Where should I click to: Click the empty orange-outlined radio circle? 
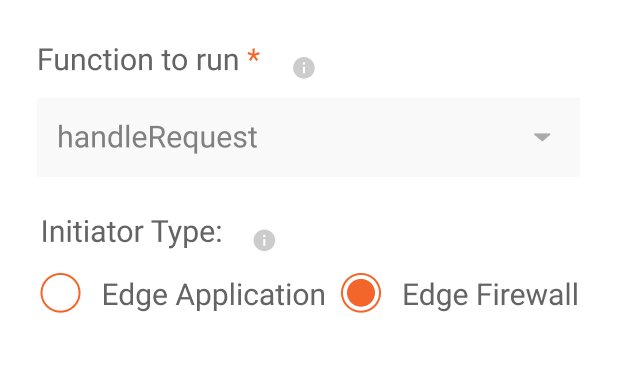pyautogui.click(x=61, y=293)
